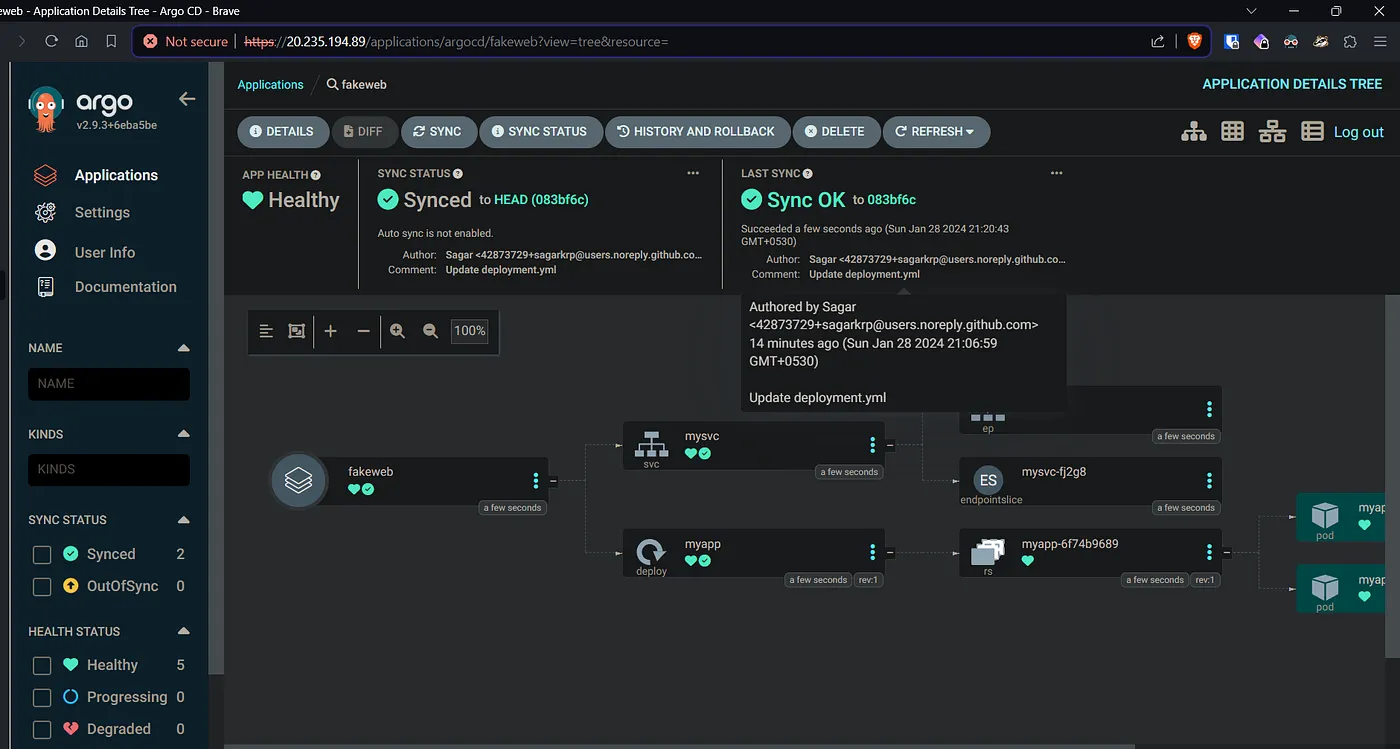Open the SYNC STATUS panel ellipsis menu

tap(693, 174)
